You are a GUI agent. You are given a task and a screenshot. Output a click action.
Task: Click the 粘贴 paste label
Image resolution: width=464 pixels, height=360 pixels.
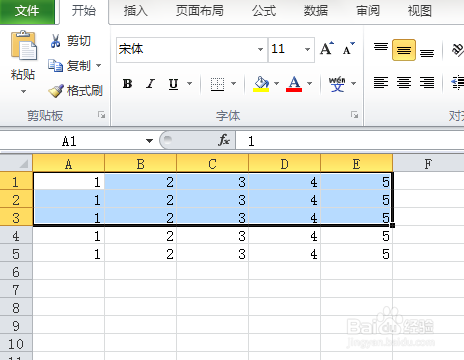click(23, 74)
